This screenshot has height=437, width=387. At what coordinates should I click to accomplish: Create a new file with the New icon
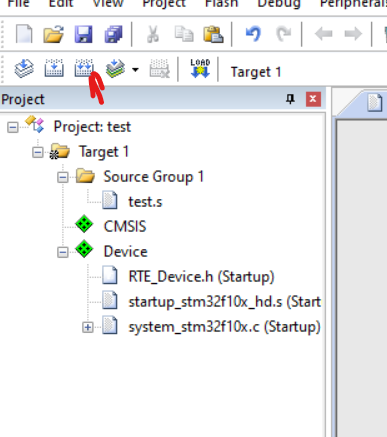(24, 34)
